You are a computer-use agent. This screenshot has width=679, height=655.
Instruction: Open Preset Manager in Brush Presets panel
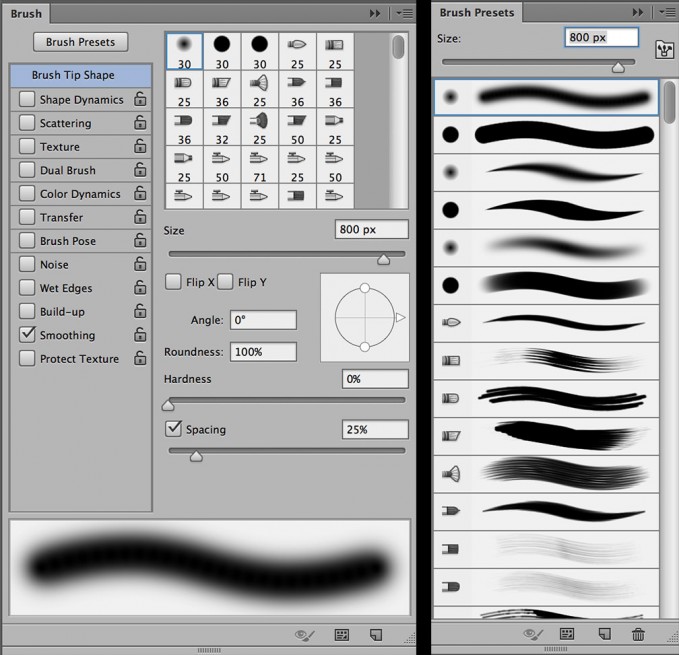coord(567,634)
